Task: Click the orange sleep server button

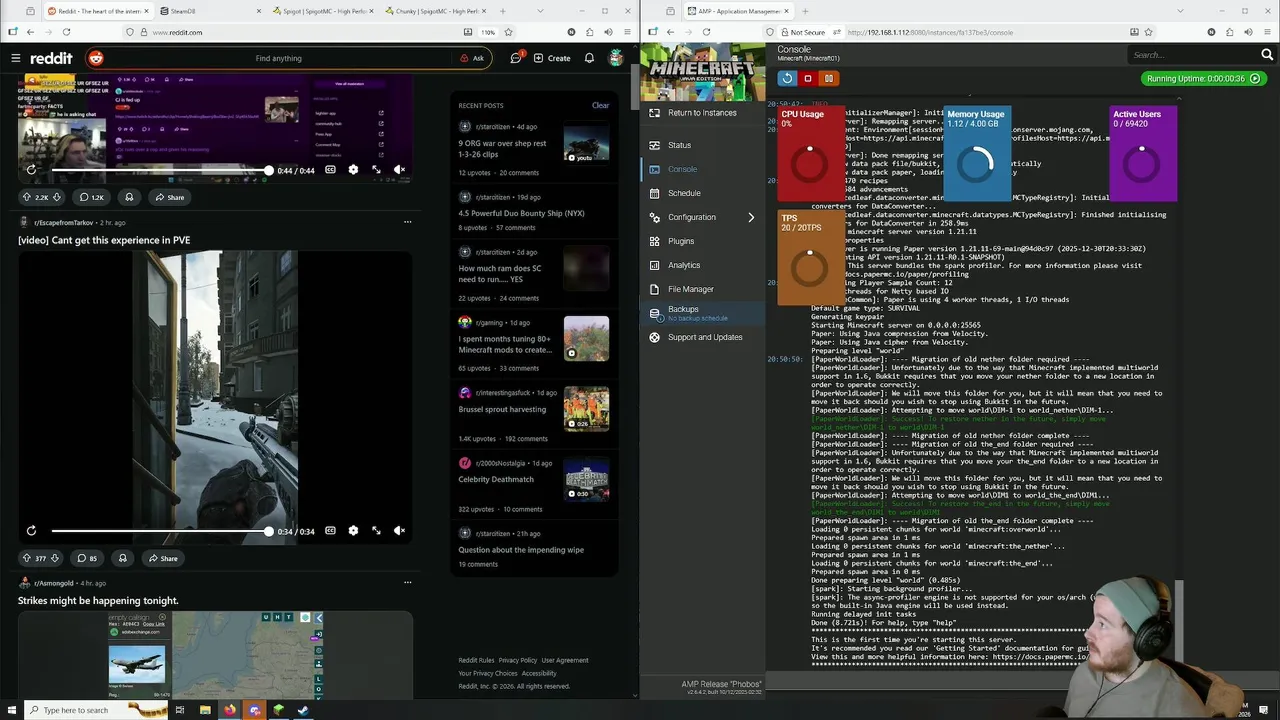Action: coord(828,78)
